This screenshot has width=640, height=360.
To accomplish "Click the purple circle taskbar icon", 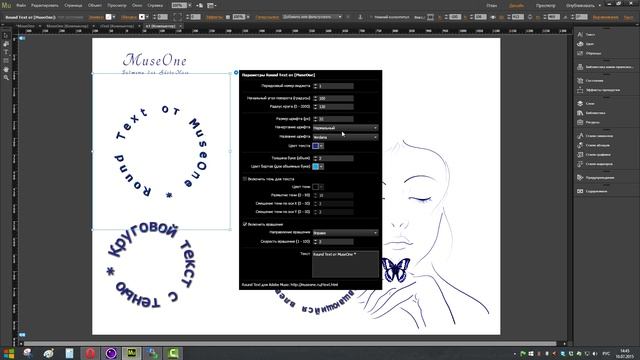I will 111,353.
